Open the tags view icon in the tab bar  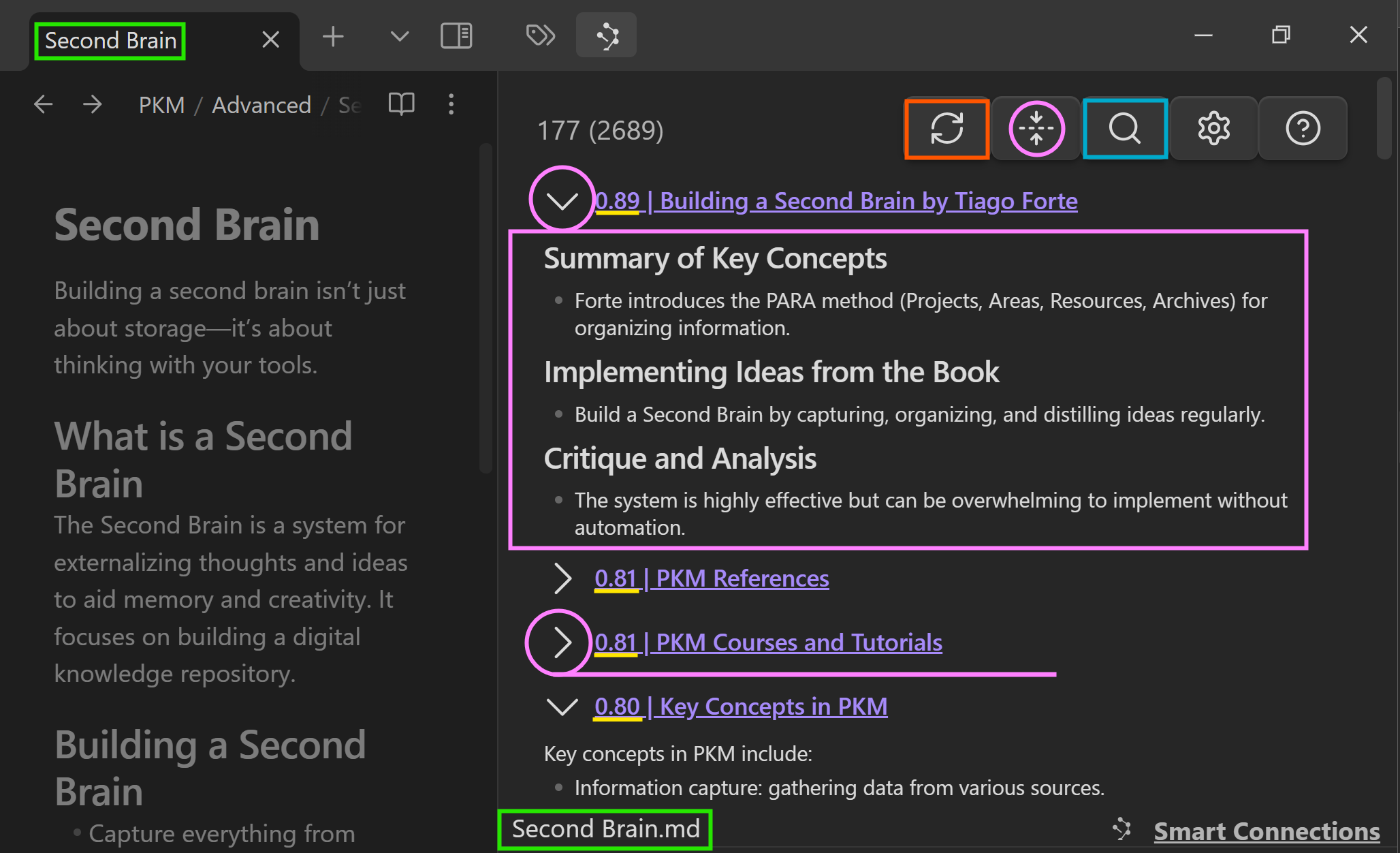point(541,35)
